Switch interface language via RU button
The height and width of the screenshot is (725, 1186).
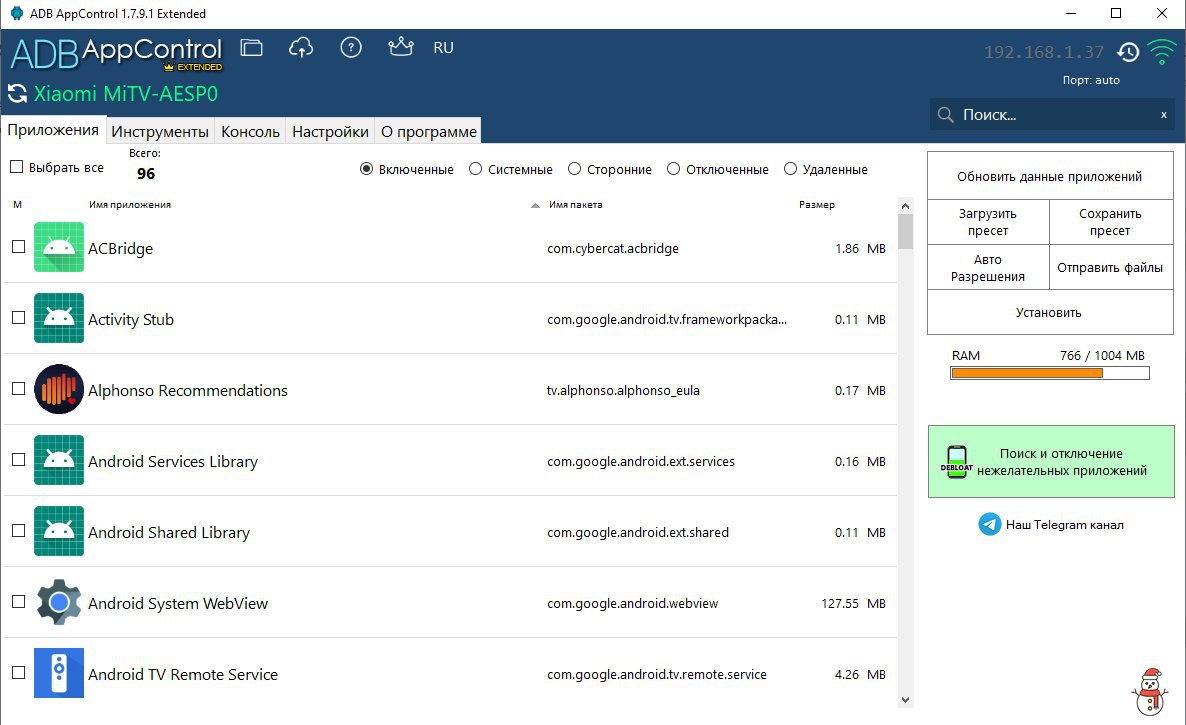443,48
